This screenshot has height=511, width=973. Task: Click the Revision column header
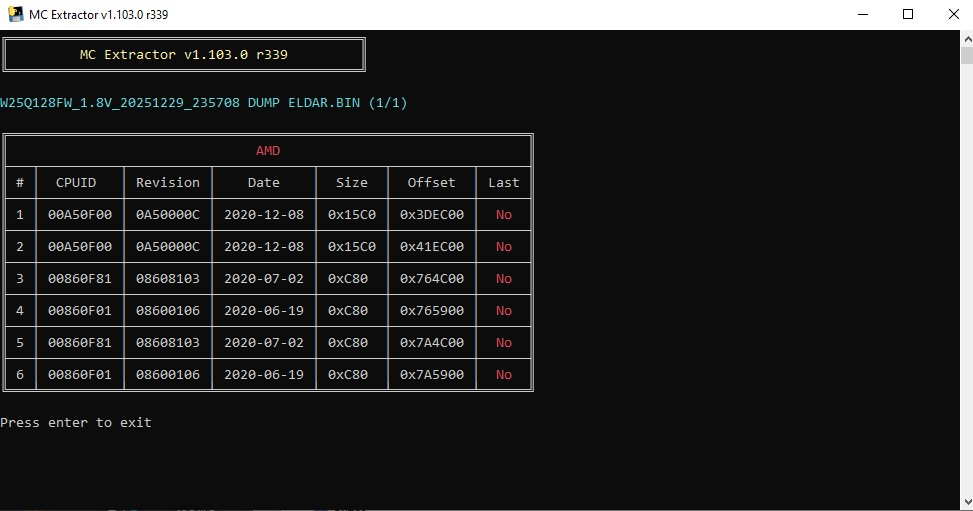click(x=168, y=183)
